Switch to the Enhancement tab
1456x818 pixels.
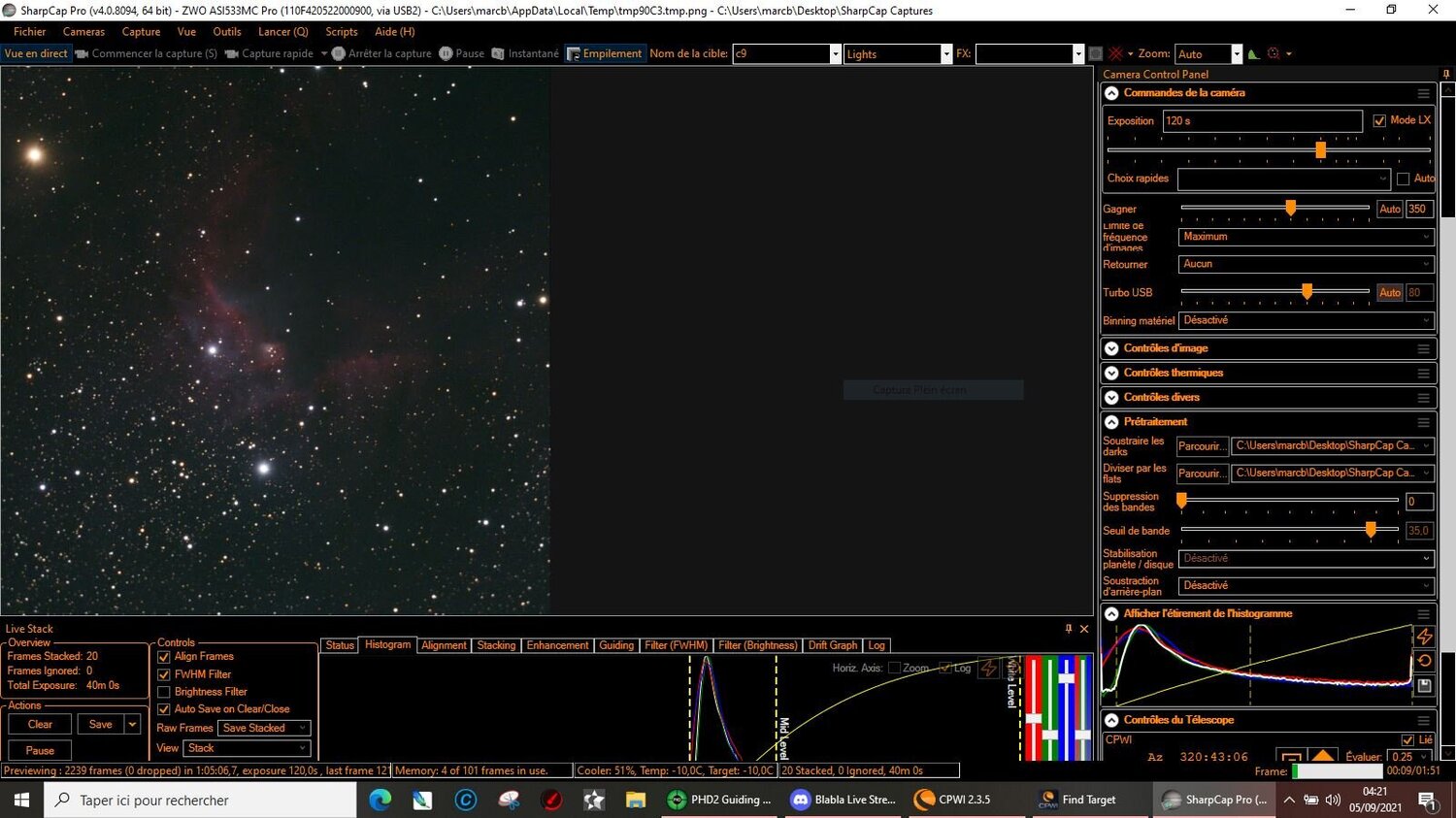tap(557, 645)
